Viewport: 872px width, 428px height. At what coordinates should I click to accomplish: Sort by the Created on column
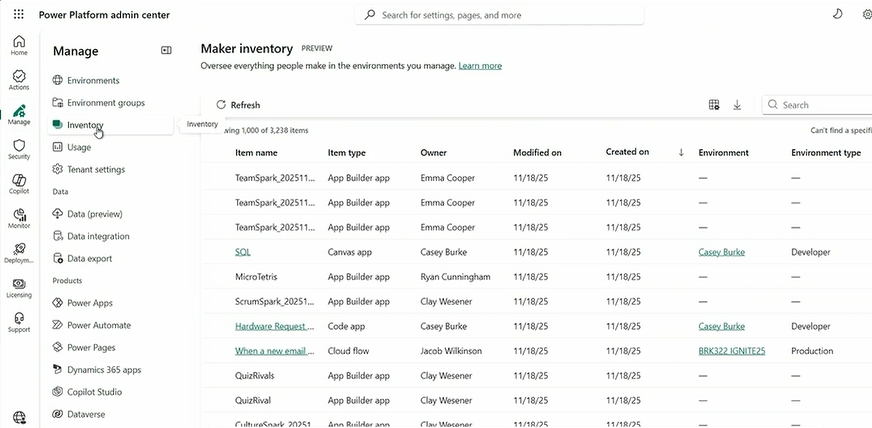627,152
